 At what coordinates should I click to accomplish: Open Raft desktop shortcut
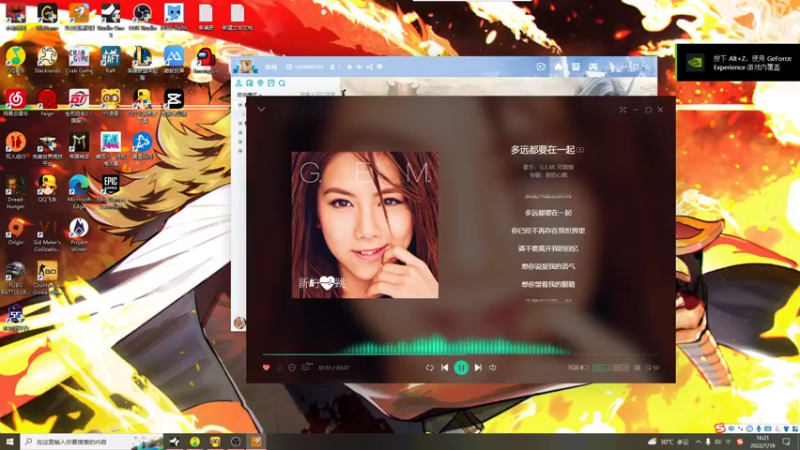(111, 60)
